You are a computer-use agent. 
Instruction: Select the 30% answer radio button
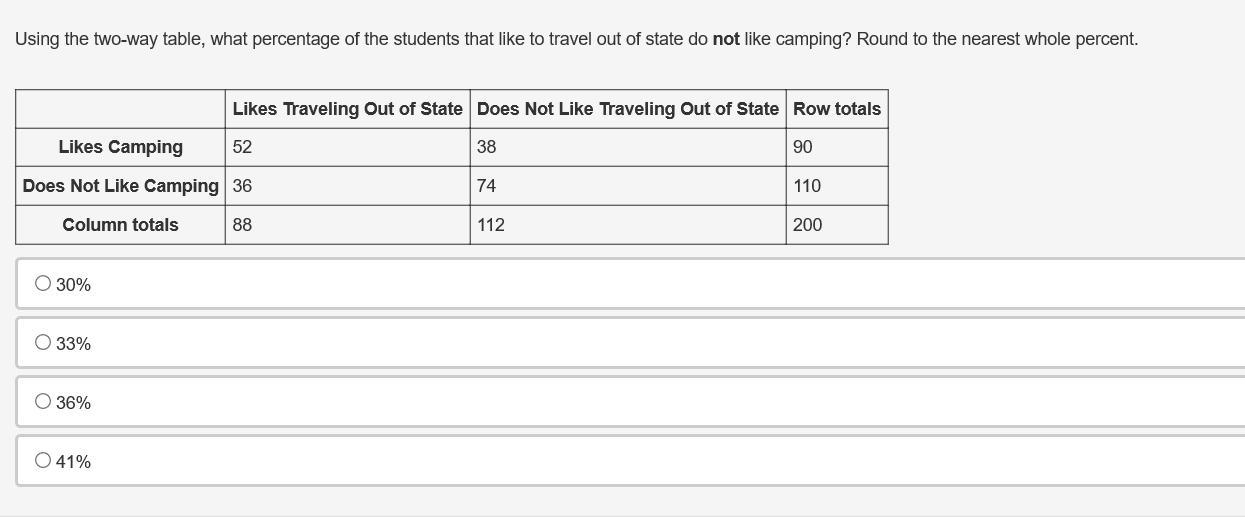coord(43,284)
